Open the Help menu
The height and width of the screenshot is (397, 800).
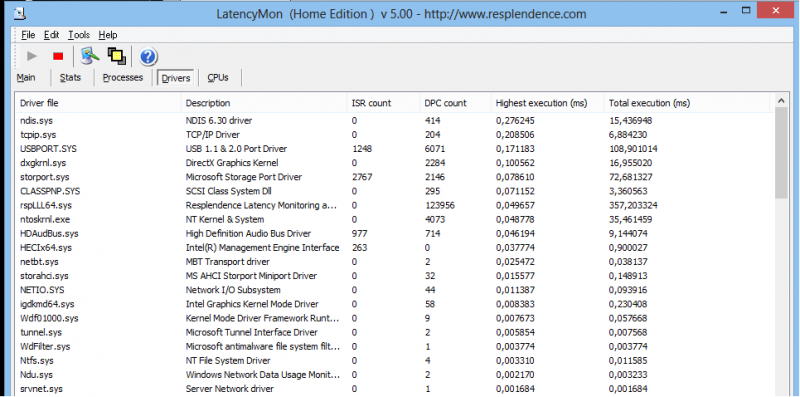(x=108, y=35)
